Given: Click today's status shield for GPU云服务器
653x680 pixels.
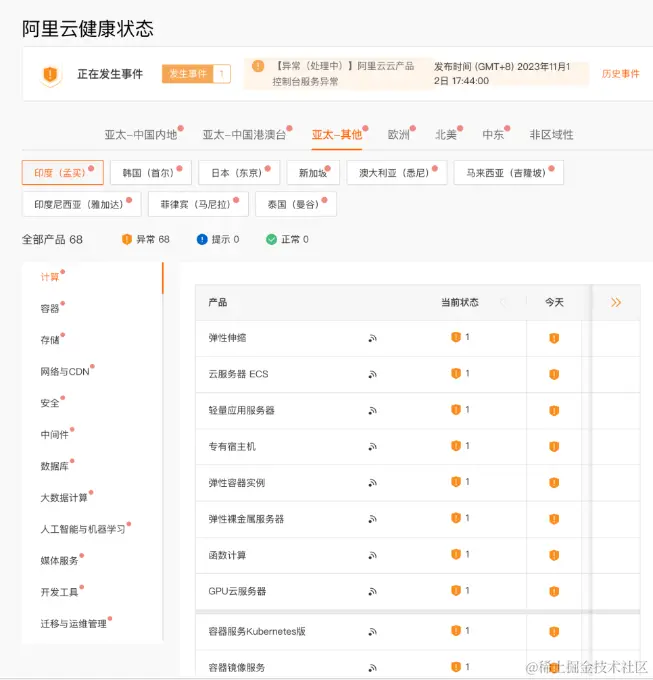Looking at the screenshot, I should (554, 592).
